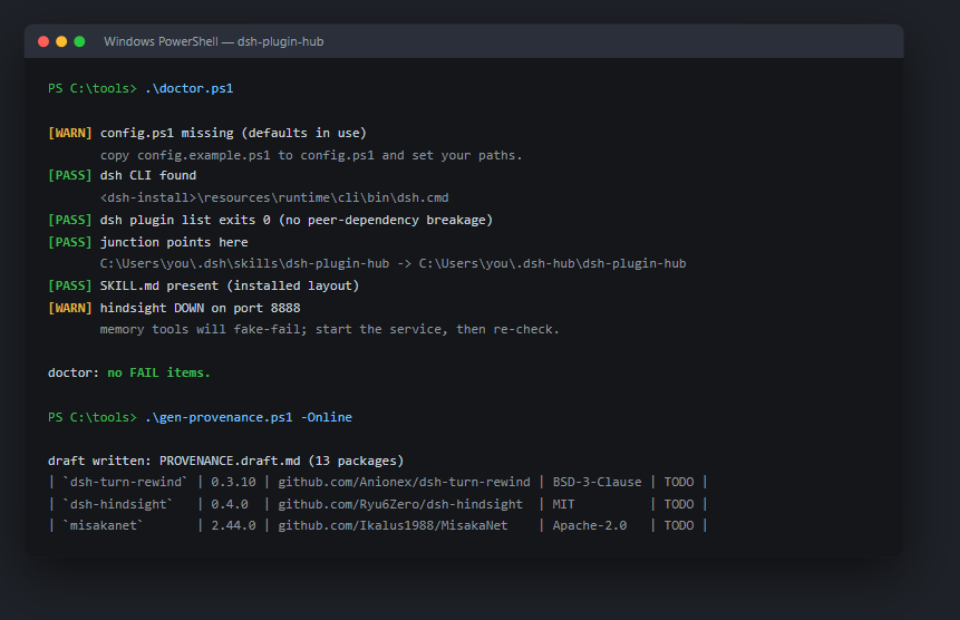
Task: Click the 'dsh CLI found' text
Action: tap(148, 176)
